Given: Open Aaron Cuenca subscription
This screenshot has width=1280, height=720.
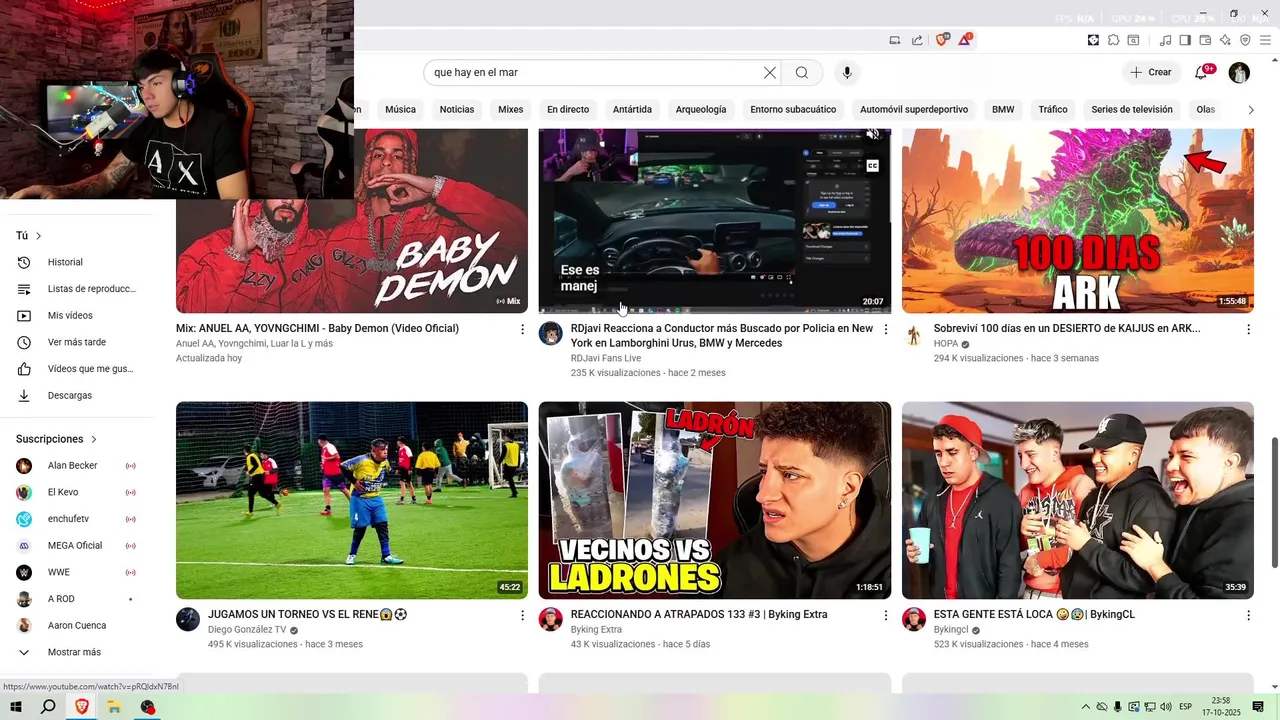Looking at the screenshot, I should 76,626.
